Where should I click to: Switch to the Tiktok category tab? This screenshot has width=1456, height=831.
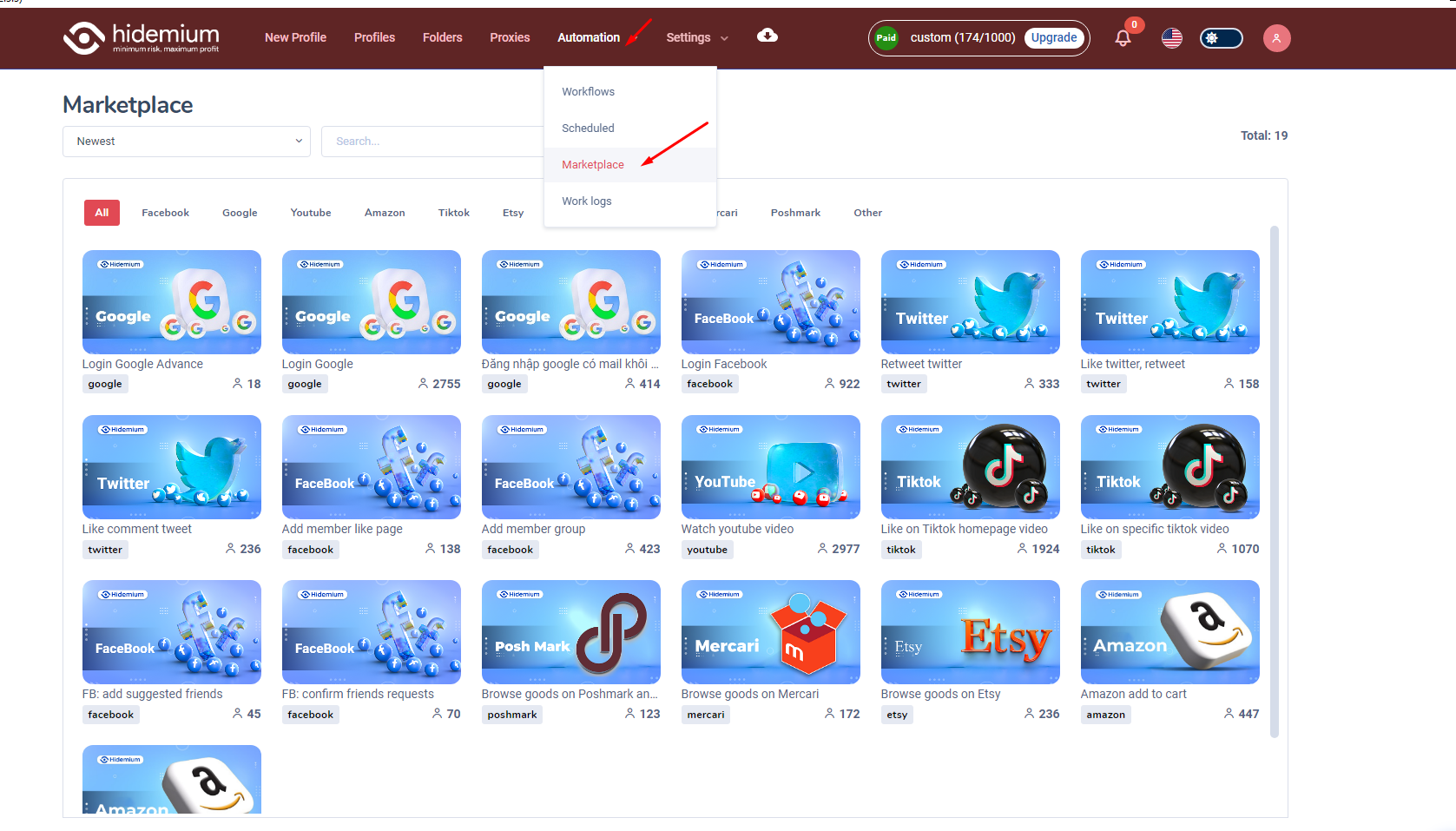(x=453, y=213)
